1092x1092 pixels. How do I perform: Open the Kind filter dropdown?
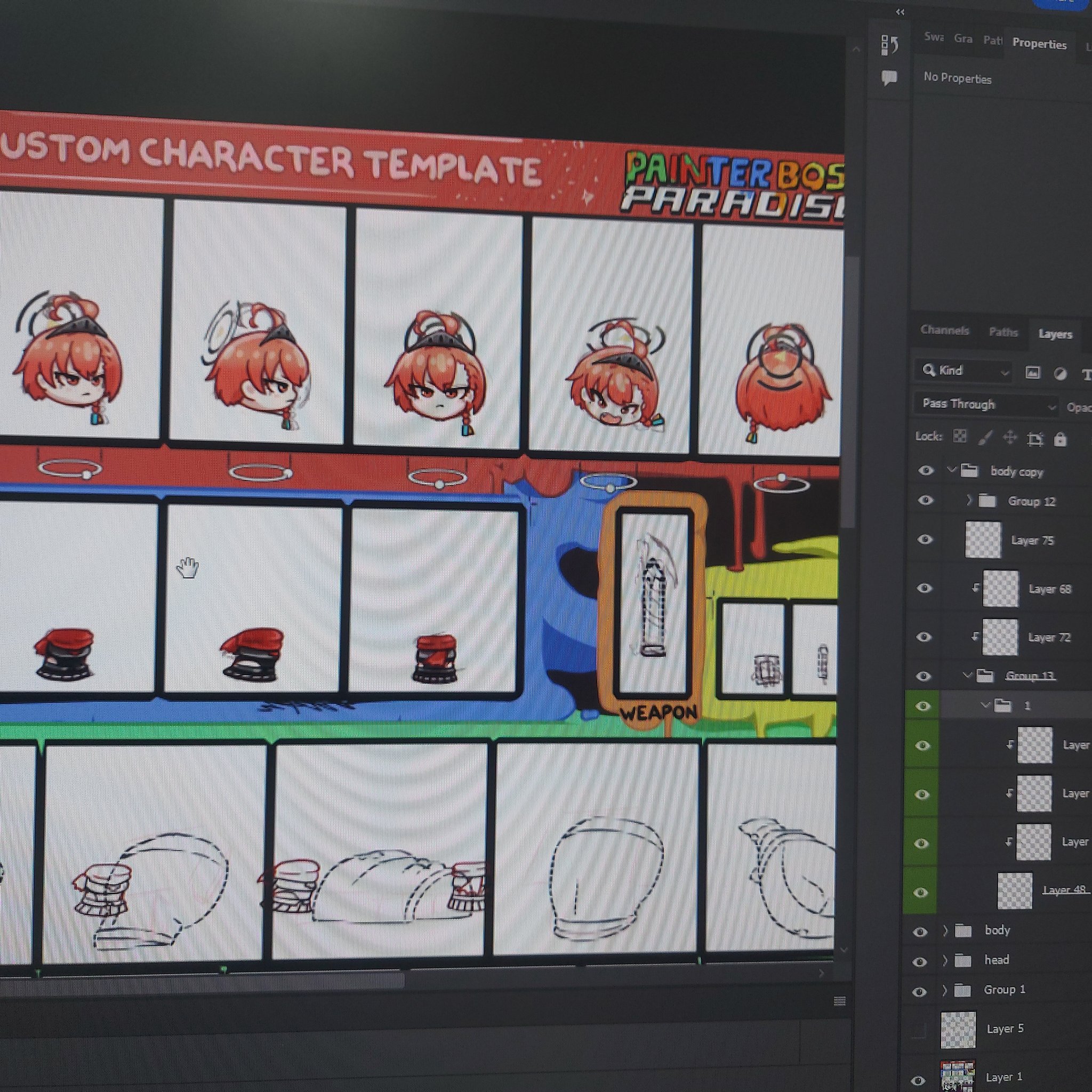coord(963,371)
